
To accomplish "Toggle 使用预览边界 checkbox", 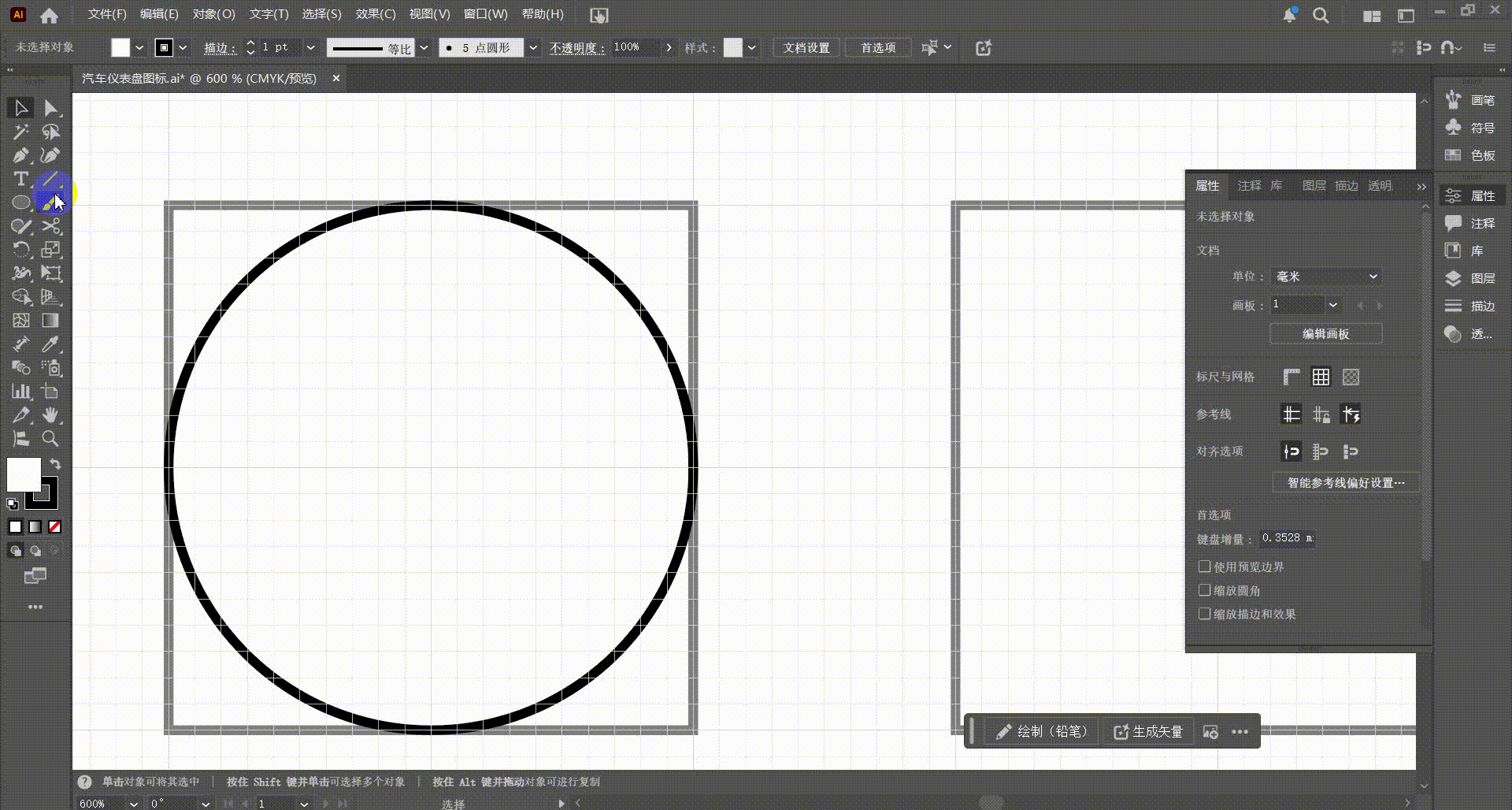I will pyautogui.click(x=1204, y=567).
